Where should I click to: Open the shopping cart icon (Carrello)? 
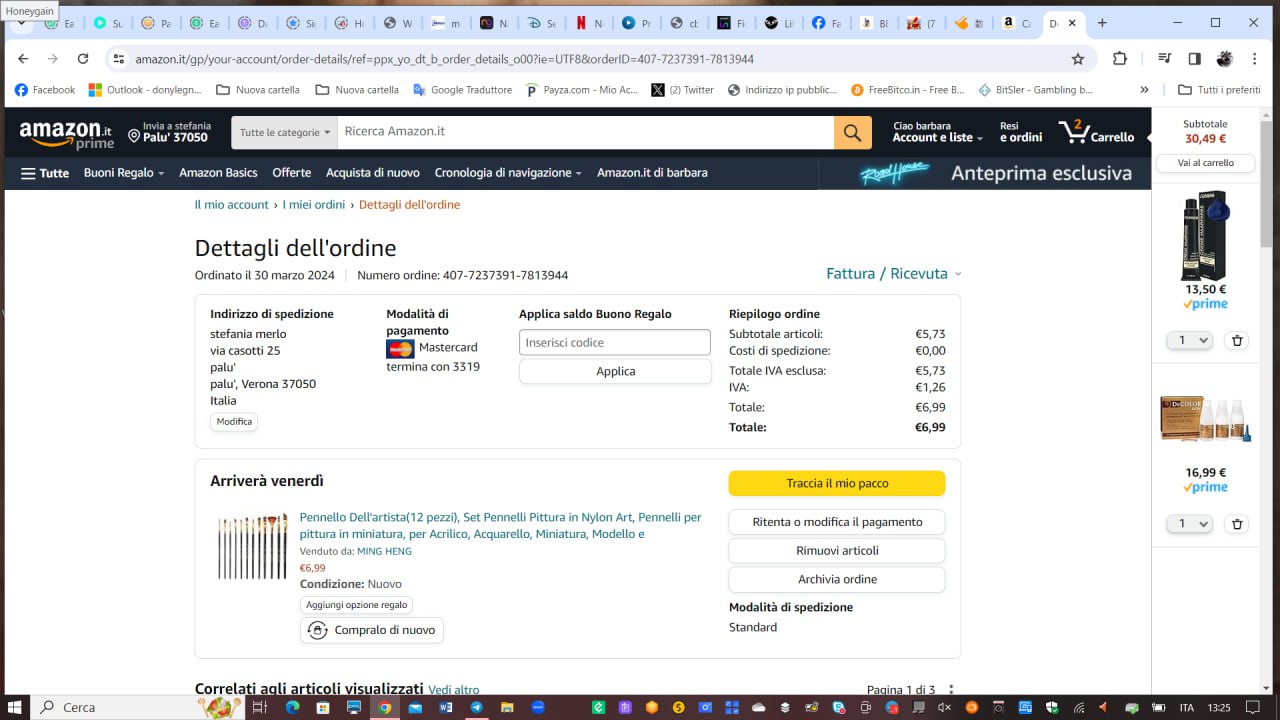pos(1096,132)
